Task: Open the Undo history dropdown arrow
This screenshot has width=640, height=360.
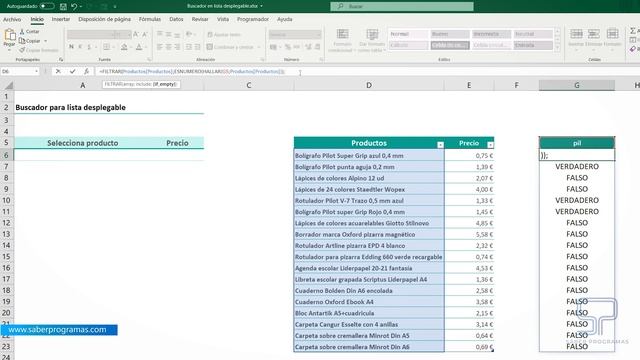Action: pyautogui.click(x=81, y=7)
